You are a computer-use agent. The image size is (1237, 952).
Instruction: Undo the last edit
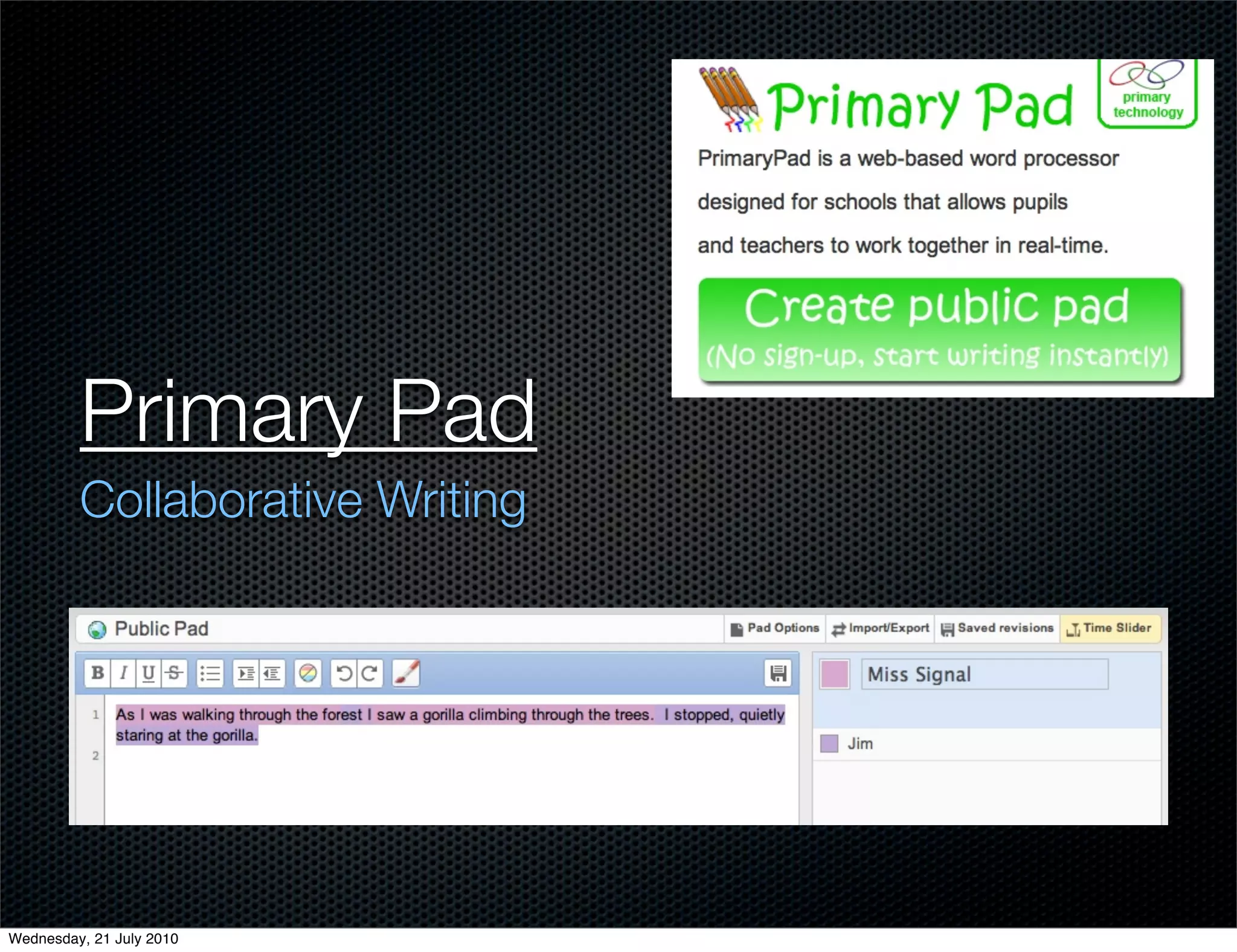344,673
